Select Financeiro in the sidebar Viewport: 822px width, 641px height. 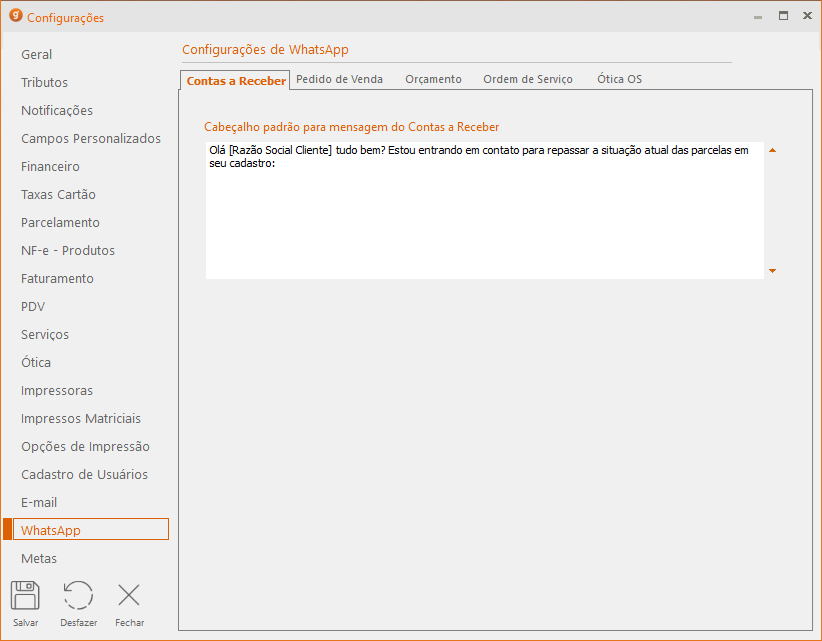[x=50, y=167]
